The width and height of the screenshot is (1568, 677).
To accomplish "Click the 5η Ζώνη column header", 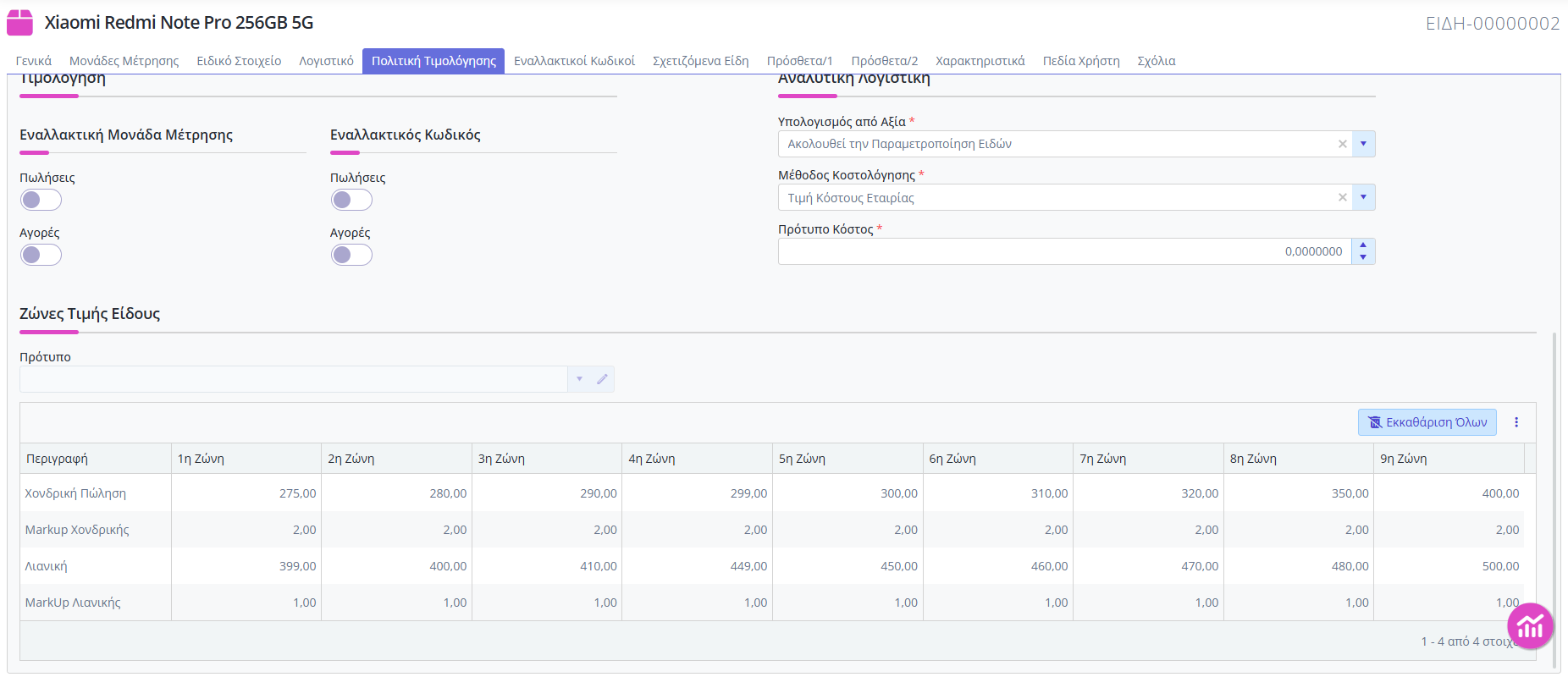I will (x=847, y=459).
